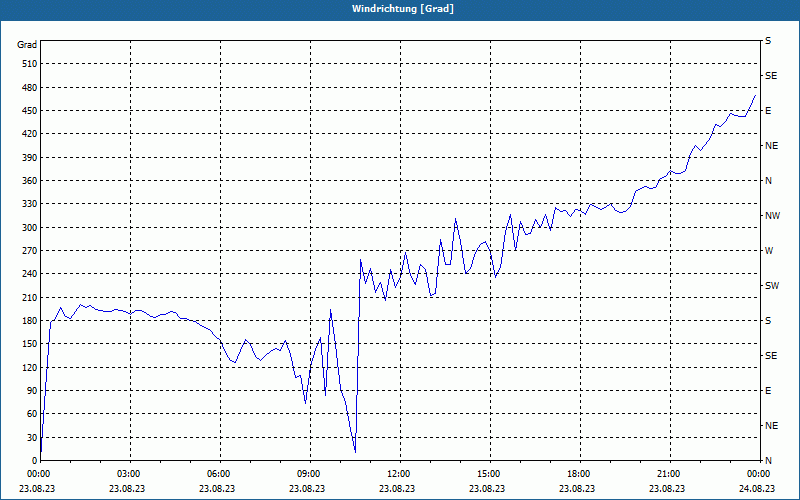Viewport: 800px width, 500px height.
Task: Click the SW compass label
Action: (x=772, y=286)
